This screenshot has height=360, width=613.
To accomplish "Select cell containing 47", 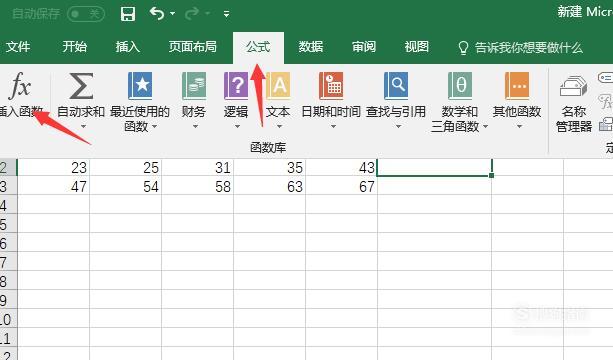I will pyautogui.click(x=54, y=186).
